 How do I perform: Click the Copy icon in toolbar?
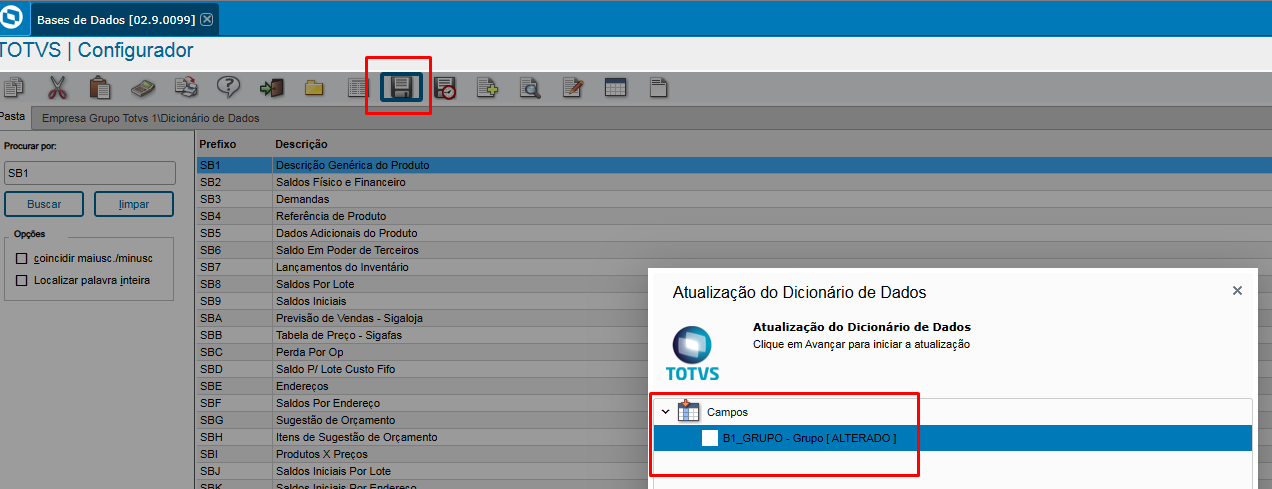click(x=12, y=88)
